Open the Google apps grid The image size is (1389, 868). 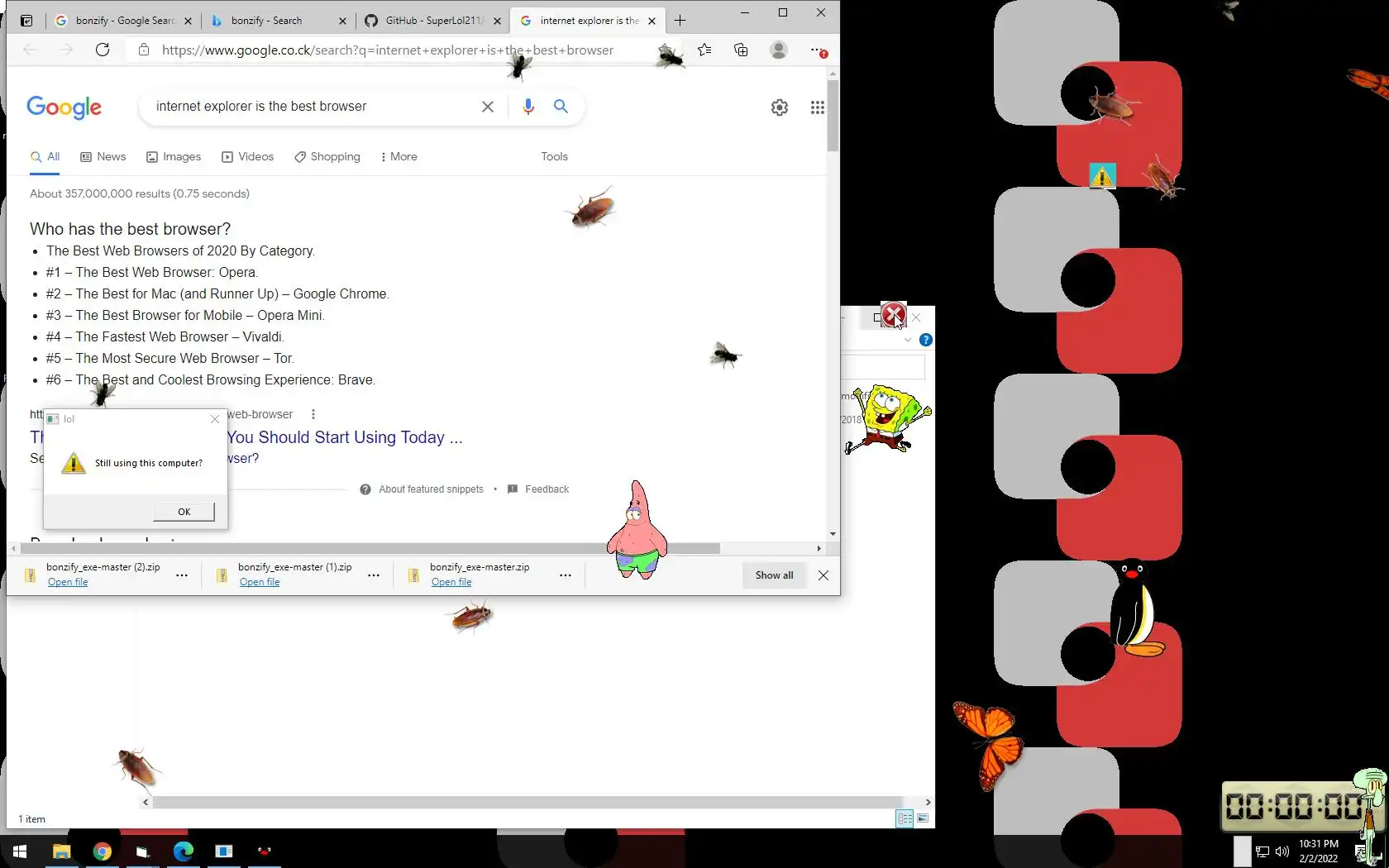(817, 107)
